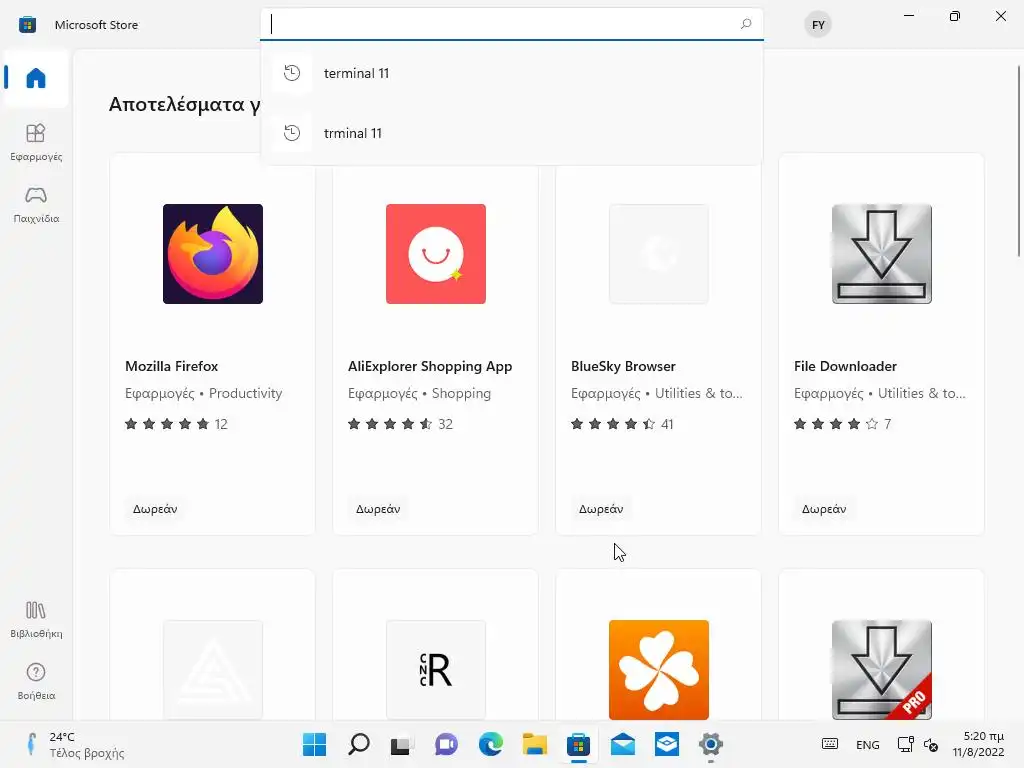Click the CNC R app icon
This screenshot has width=1024, height=768.
point(436,669)
